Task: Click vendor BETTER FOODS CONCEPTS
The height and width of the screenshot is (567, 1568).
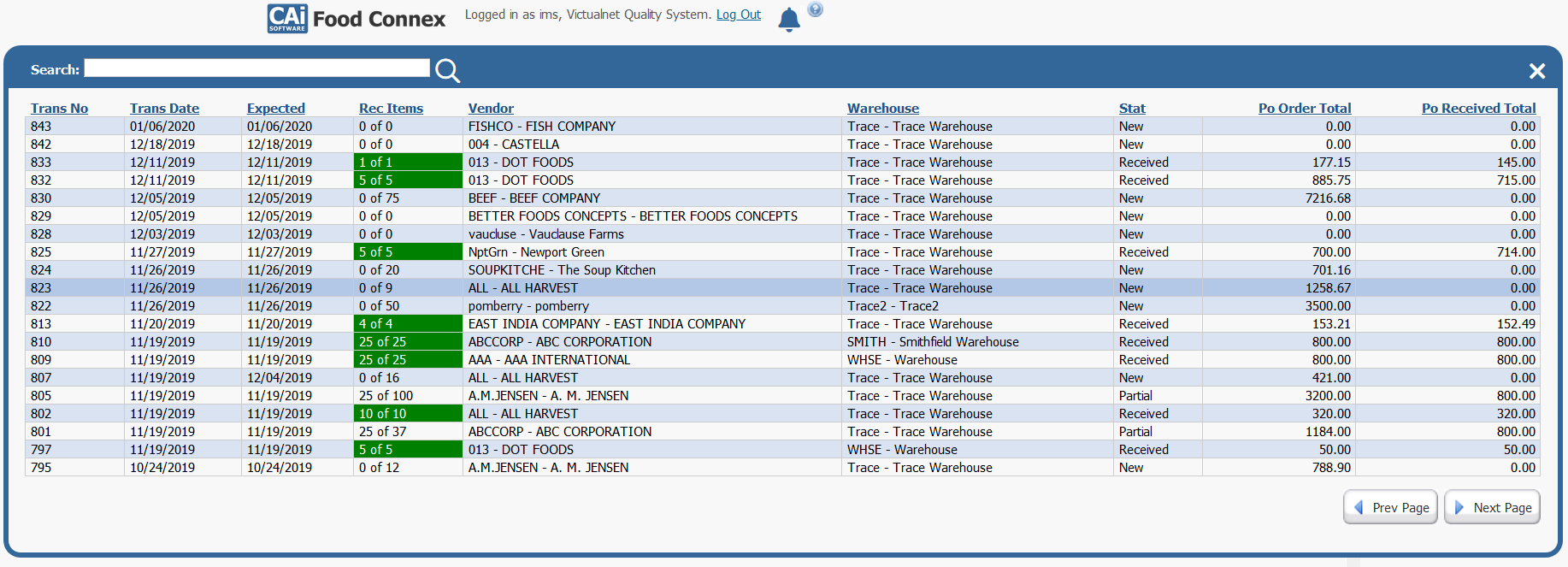Action: point(633,216)
